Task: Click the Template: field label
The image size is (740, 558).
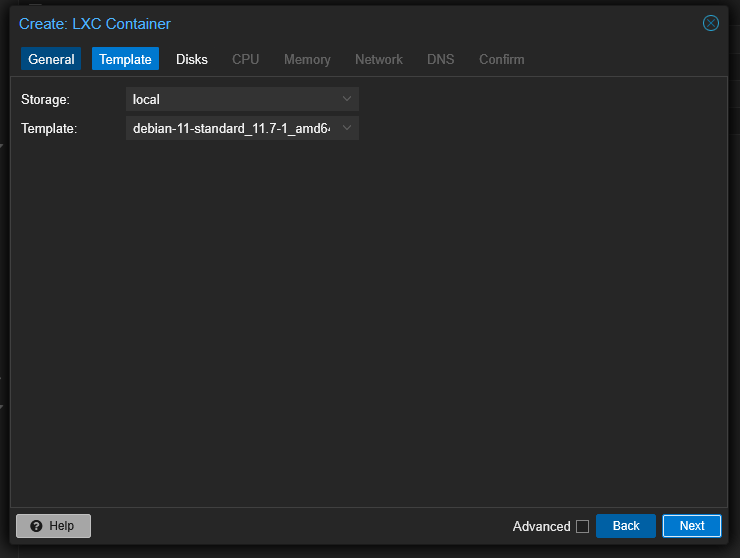Action: [x=49, y=128]
